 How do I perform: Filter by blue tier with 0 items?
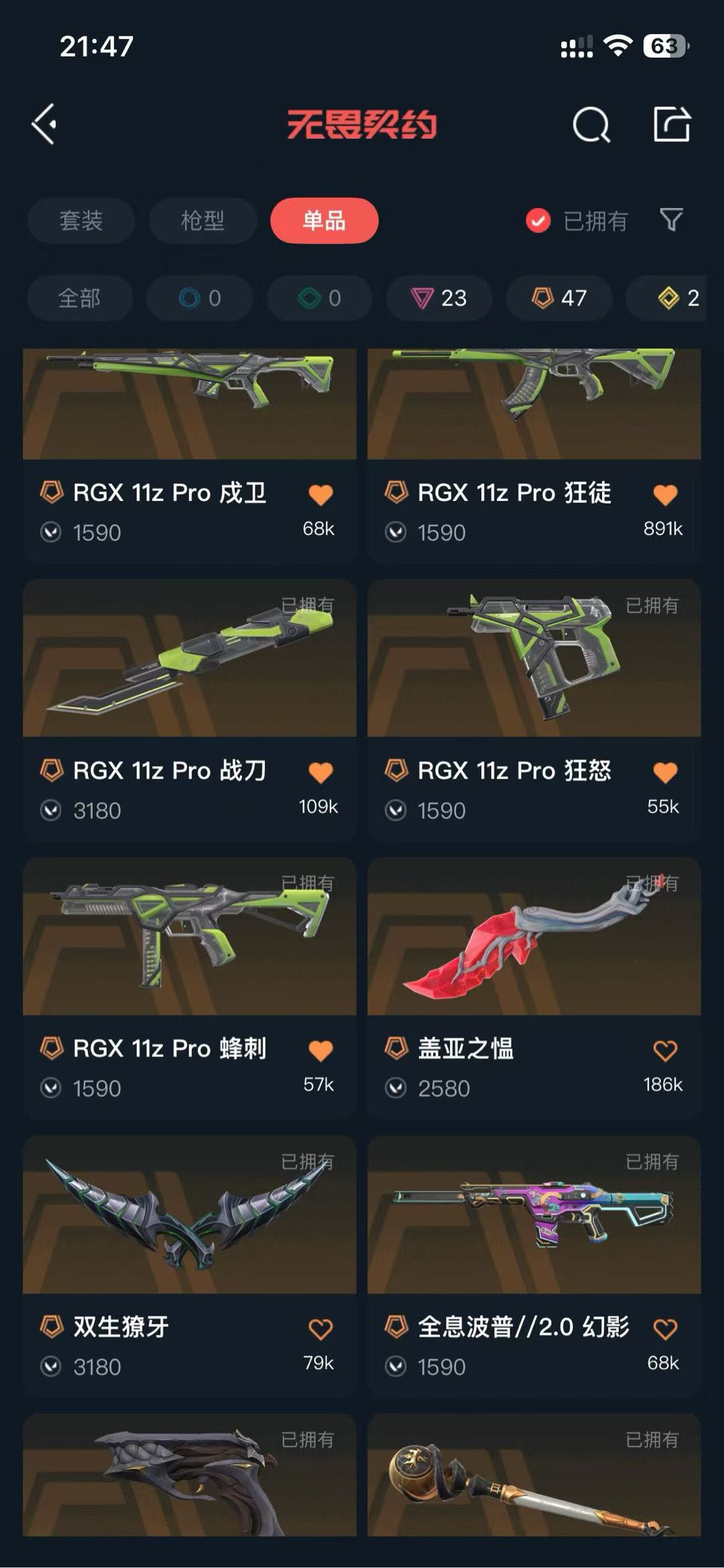(x=200, y=298)
